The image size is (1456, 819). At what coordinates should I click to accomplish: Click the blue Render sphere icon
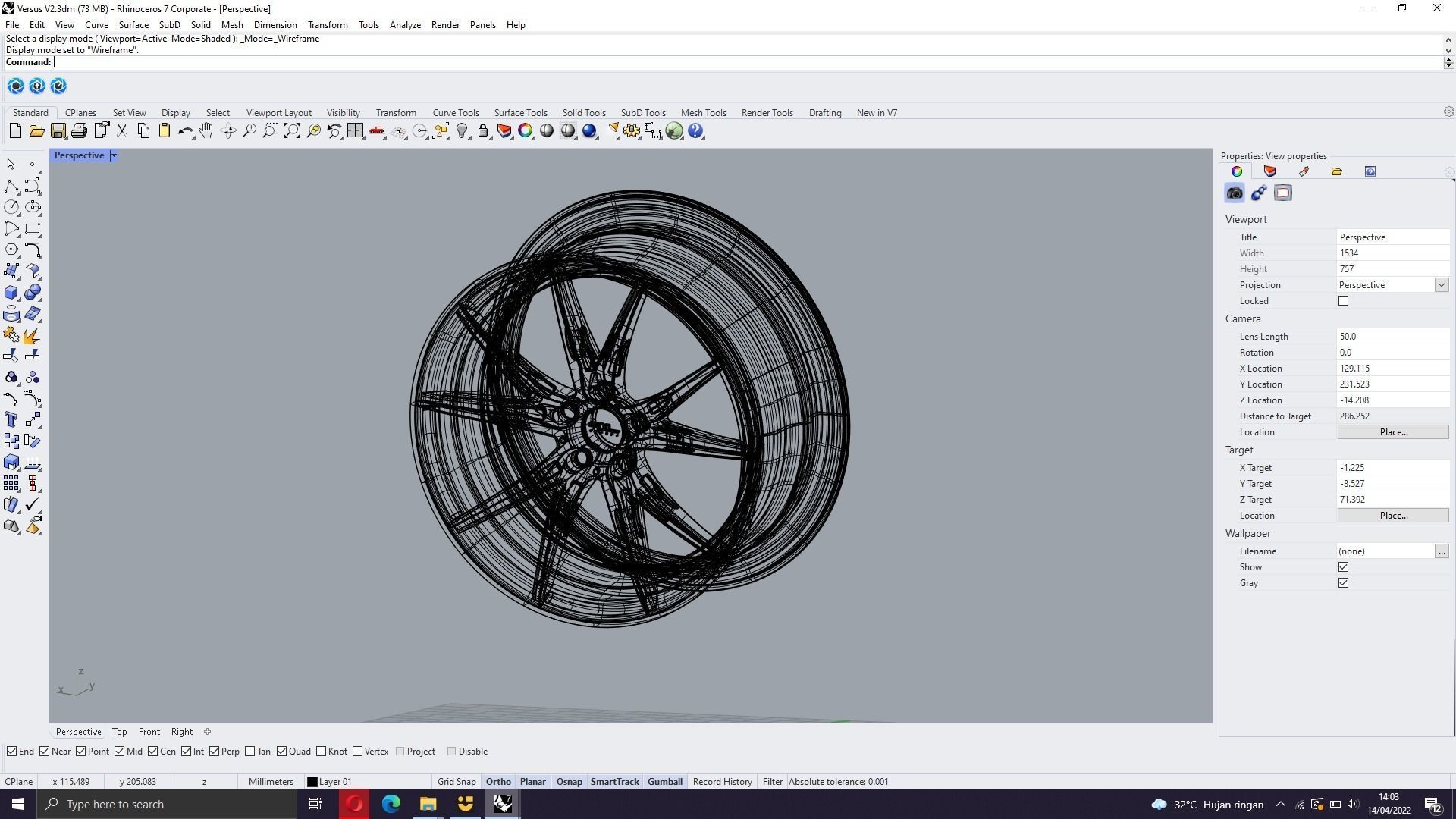pyautogui.click(x=589, y=131)
